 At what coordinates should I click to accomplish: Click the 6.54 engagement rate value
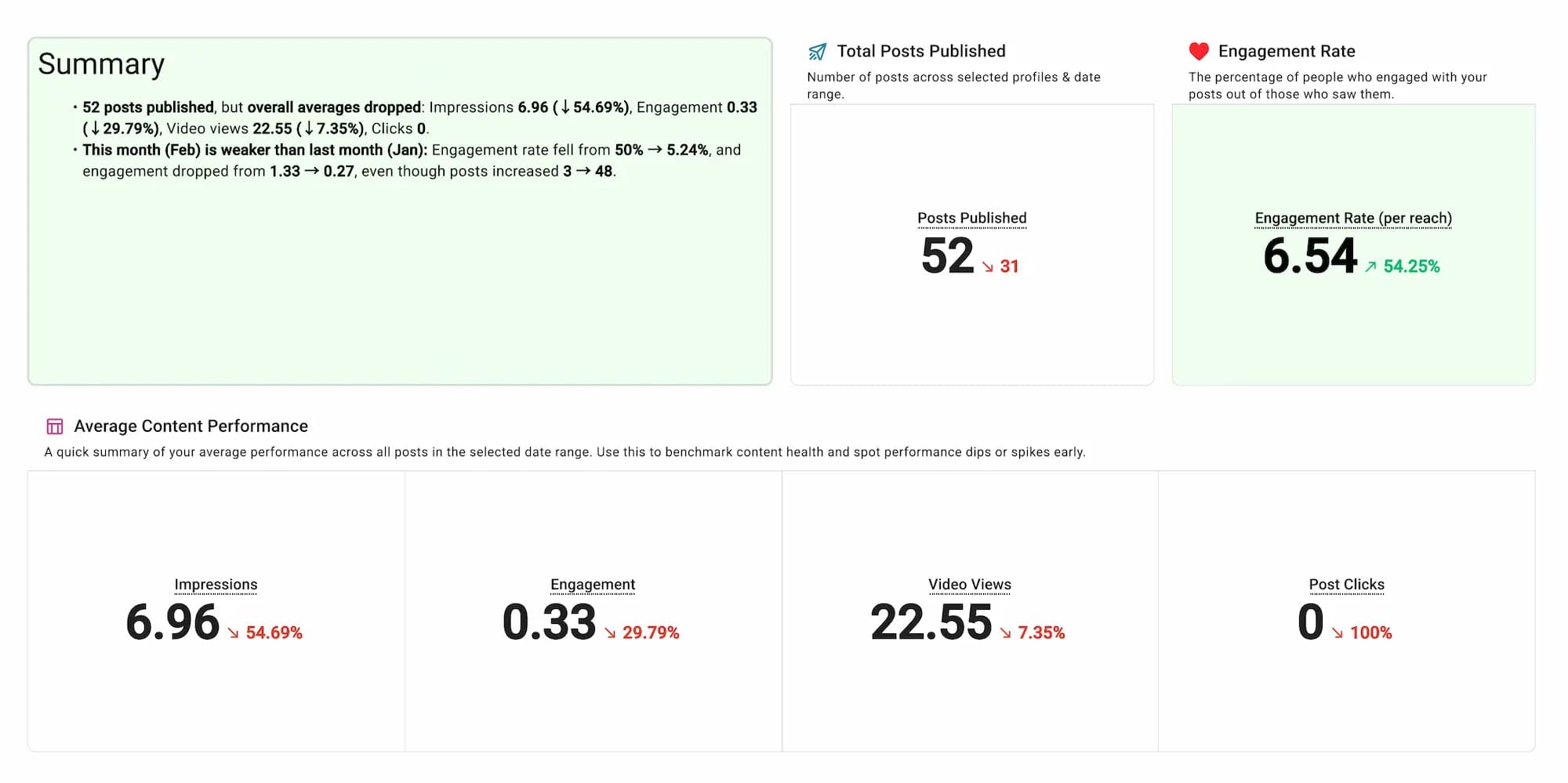coord(1310,256)
